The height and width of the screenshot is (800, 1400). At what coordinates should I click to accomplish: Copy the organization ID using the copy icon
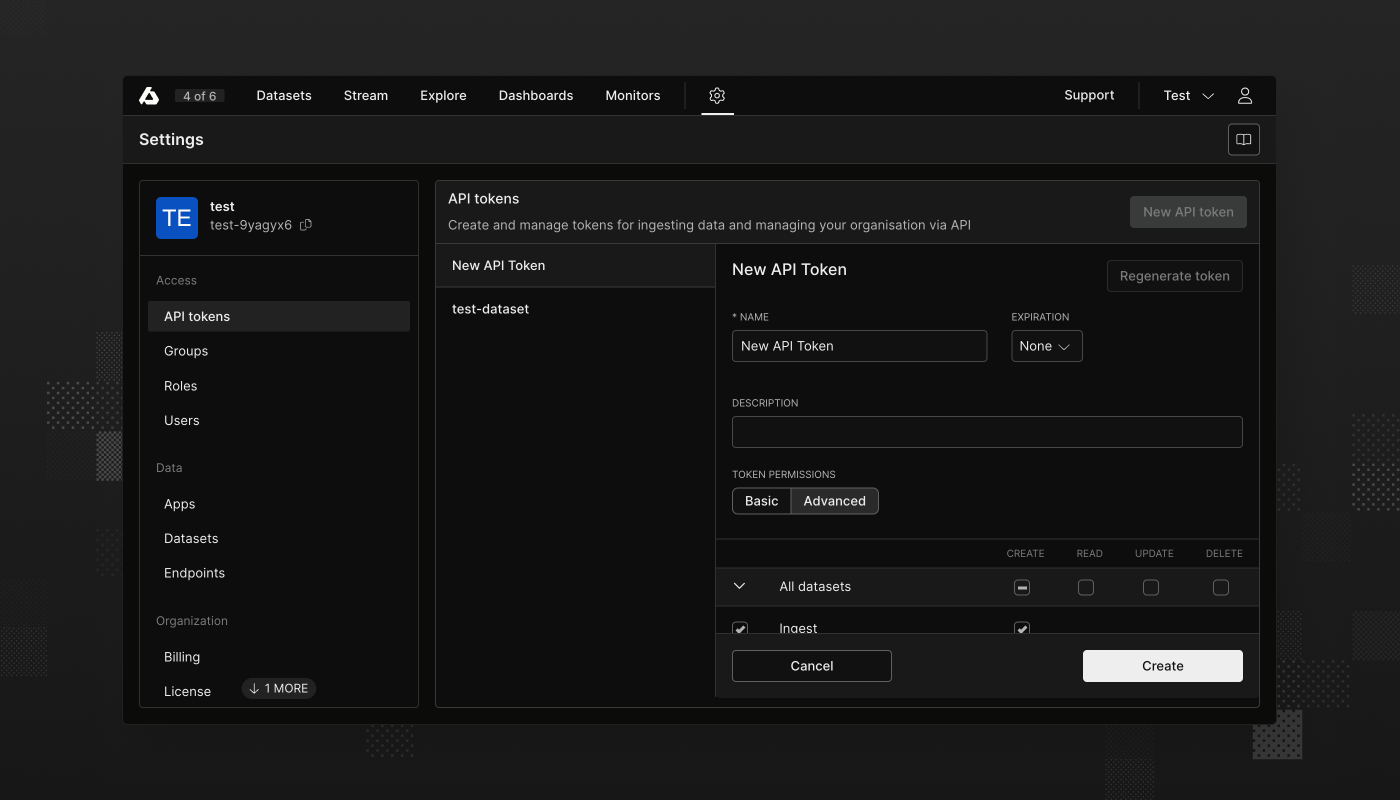304,225
